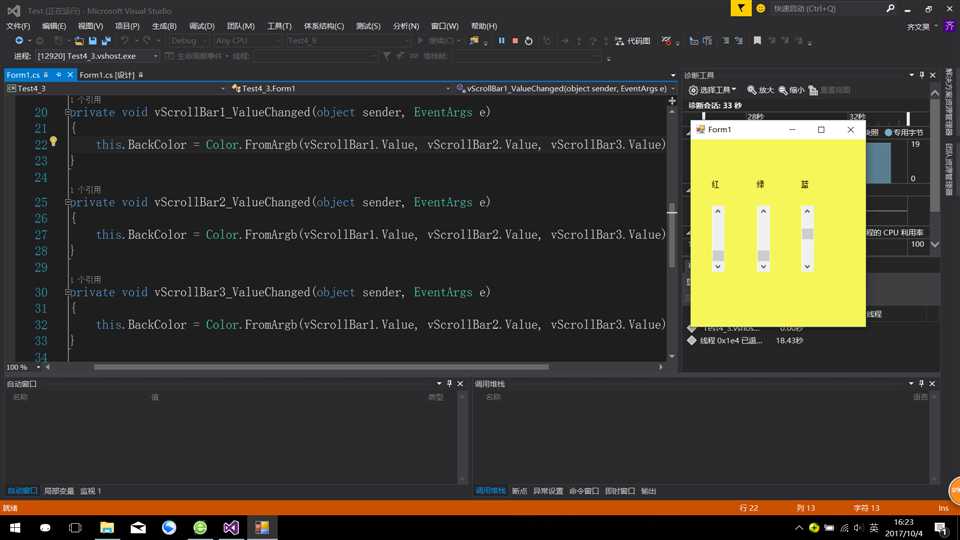Click the Restart debugging icon

[x=528, y=40]
